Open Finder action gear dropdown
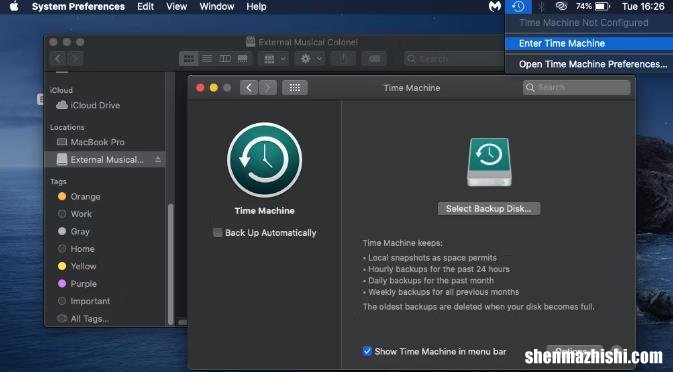This screenshot has width=673, height=372. pyautogui.click(x=311, y=59)
